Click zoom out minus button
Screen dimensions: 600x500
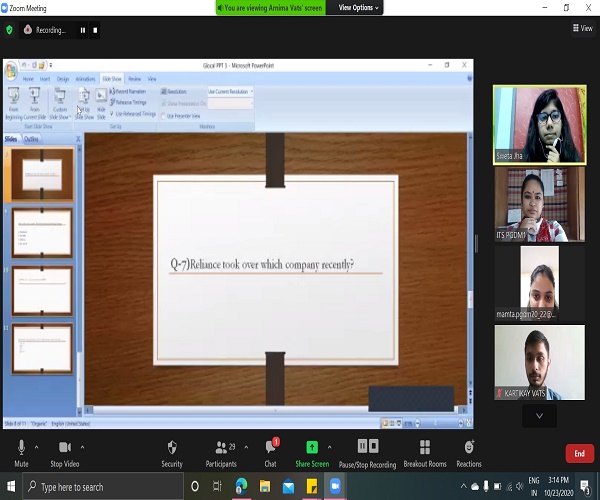(418, 423)
